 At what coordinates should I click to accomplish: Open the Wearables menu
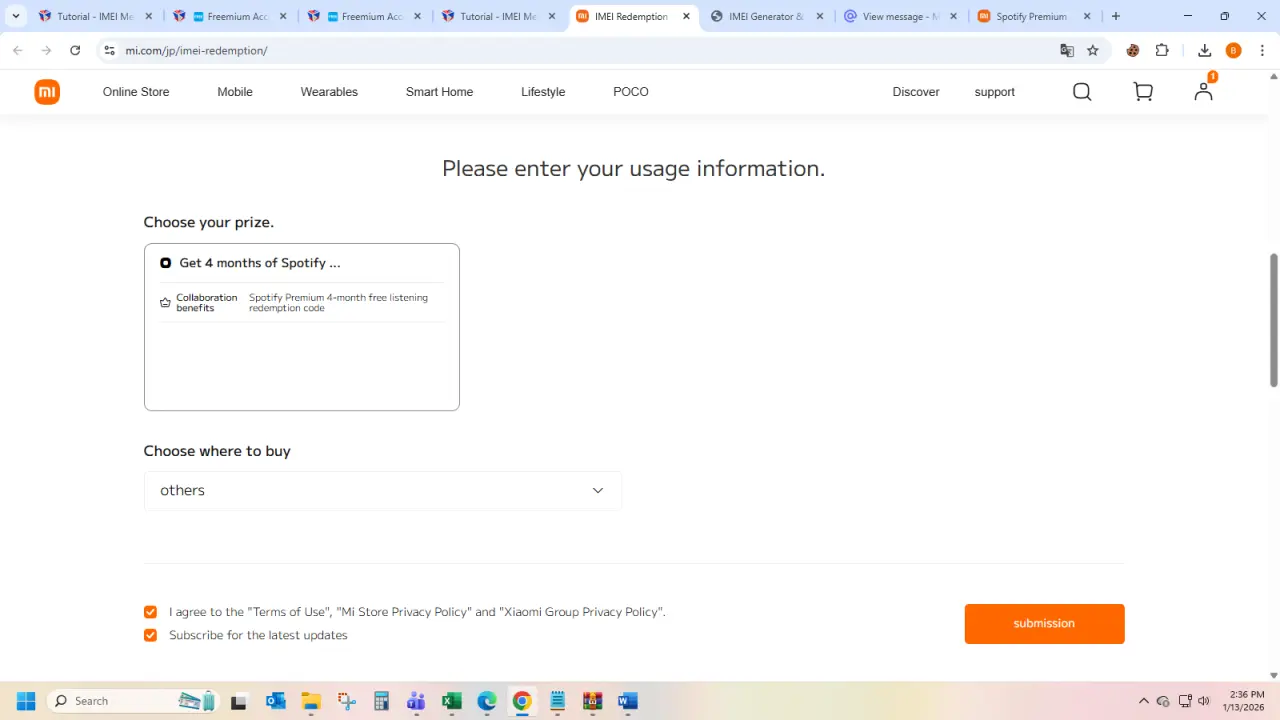[329, 92]
